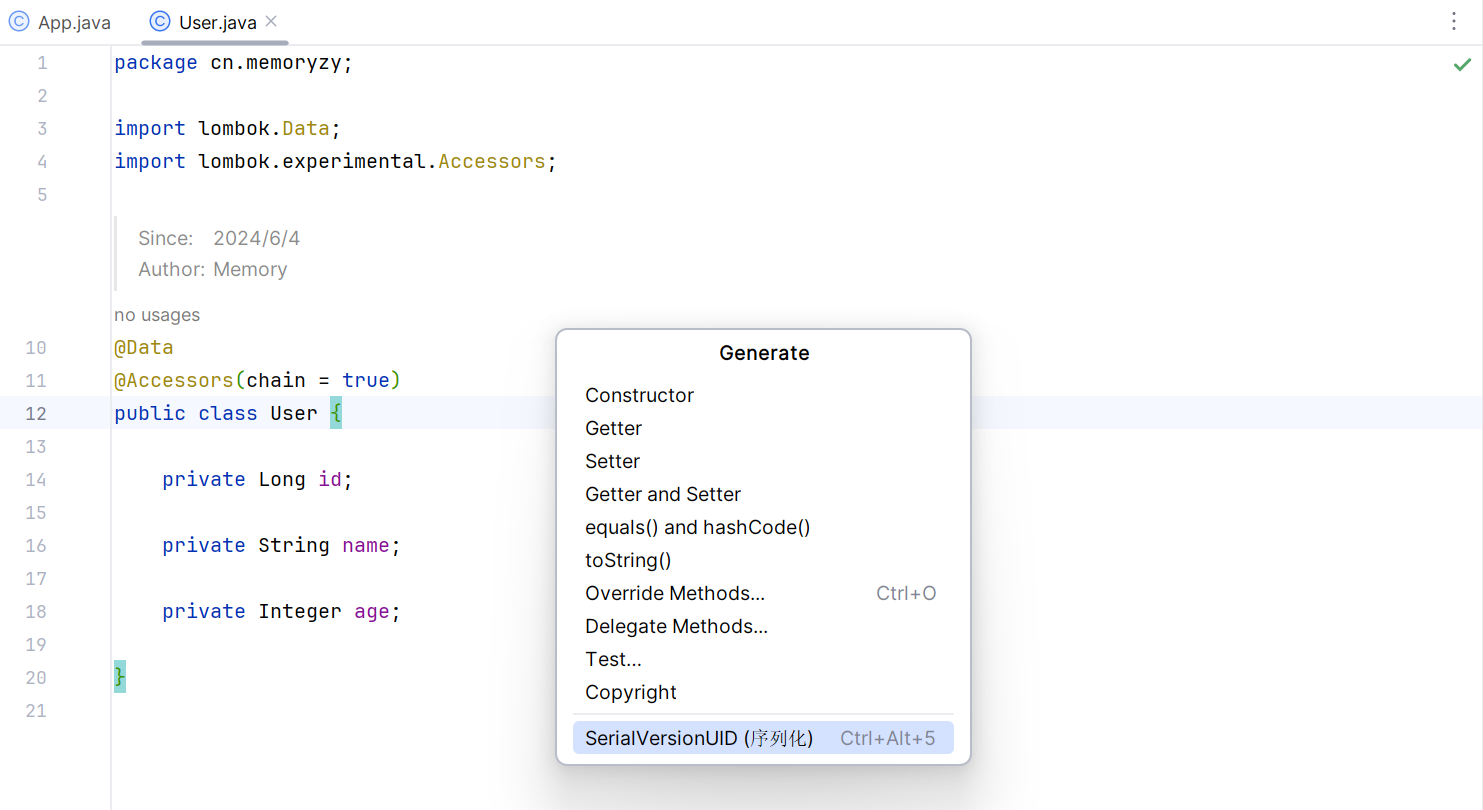Select Getter in the Generate popup

(613, 428)
